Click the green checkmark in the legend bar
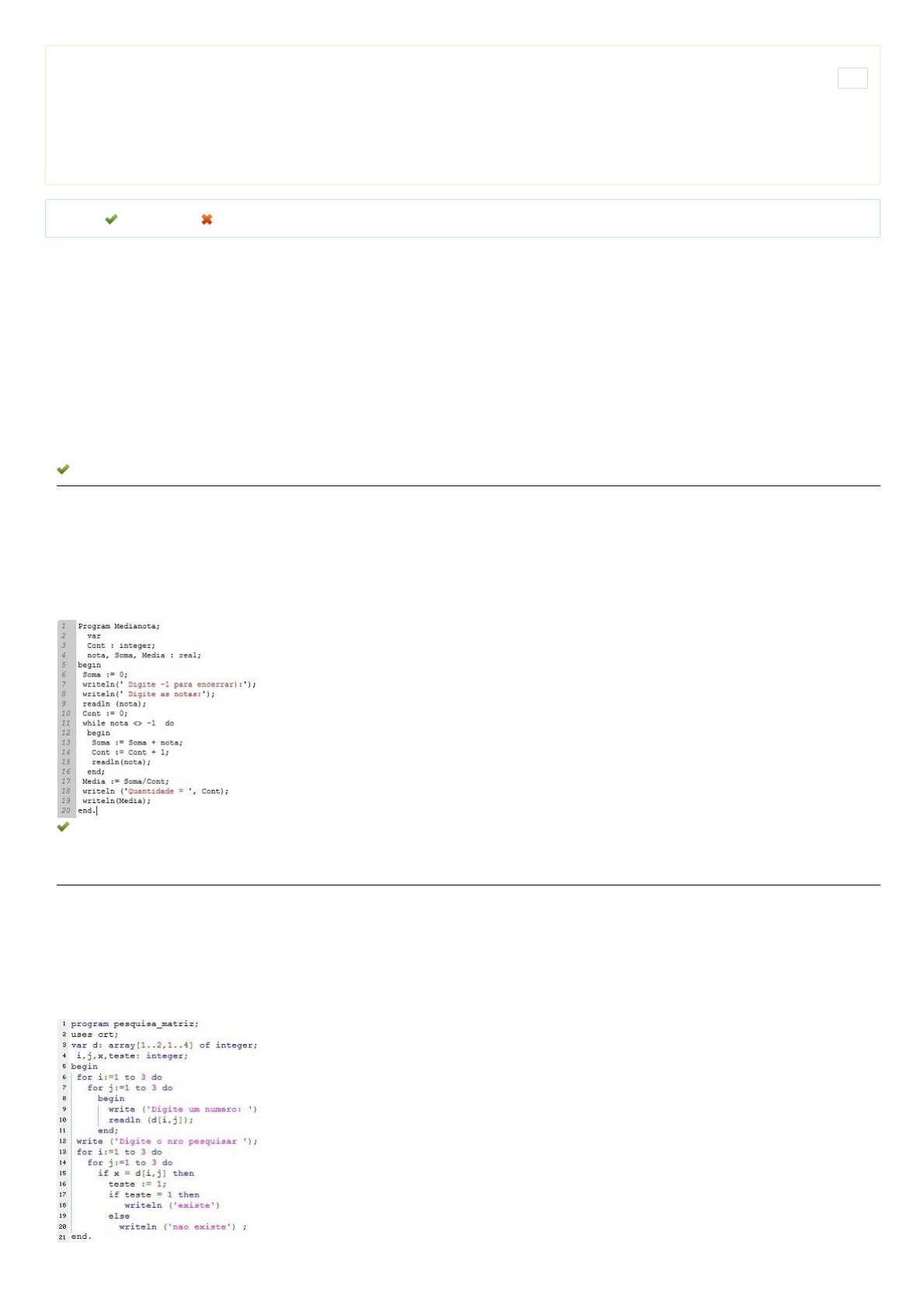This screenshot has height=1308, width=924. tap(111, 219)
